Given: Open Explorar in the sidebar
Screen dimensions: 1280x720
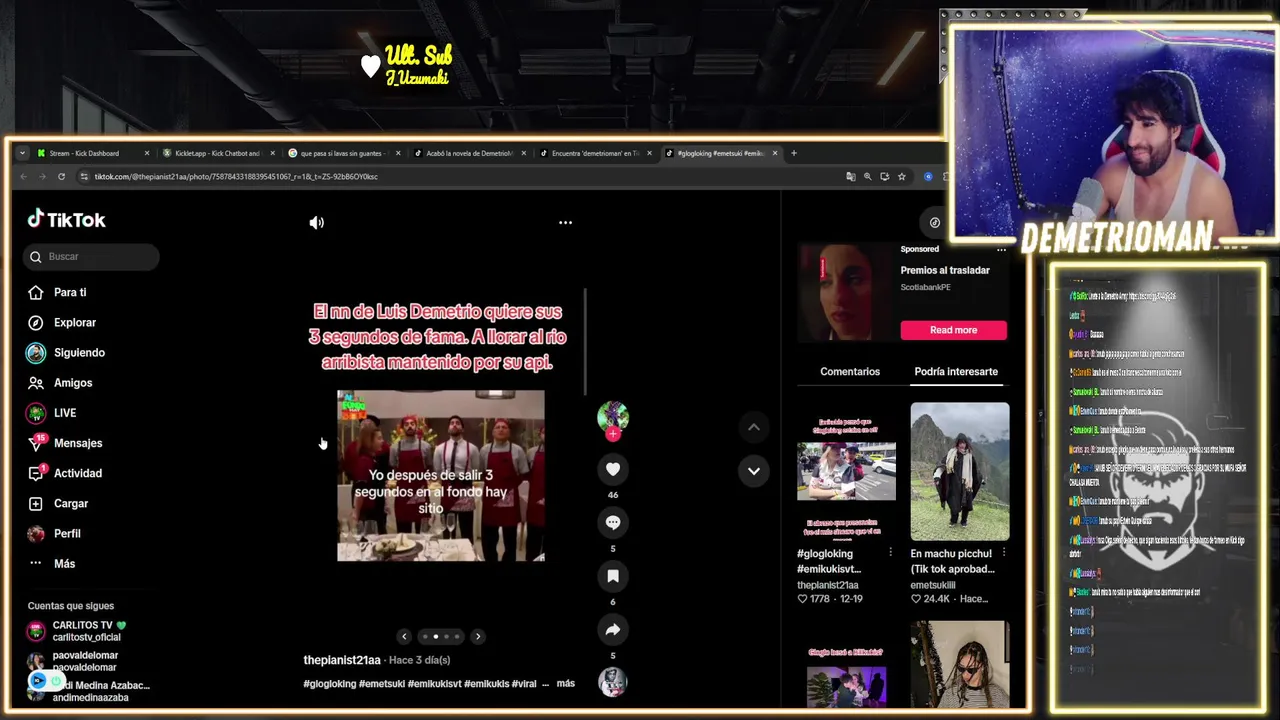Looking at the screenshot, I should [61, 322].
